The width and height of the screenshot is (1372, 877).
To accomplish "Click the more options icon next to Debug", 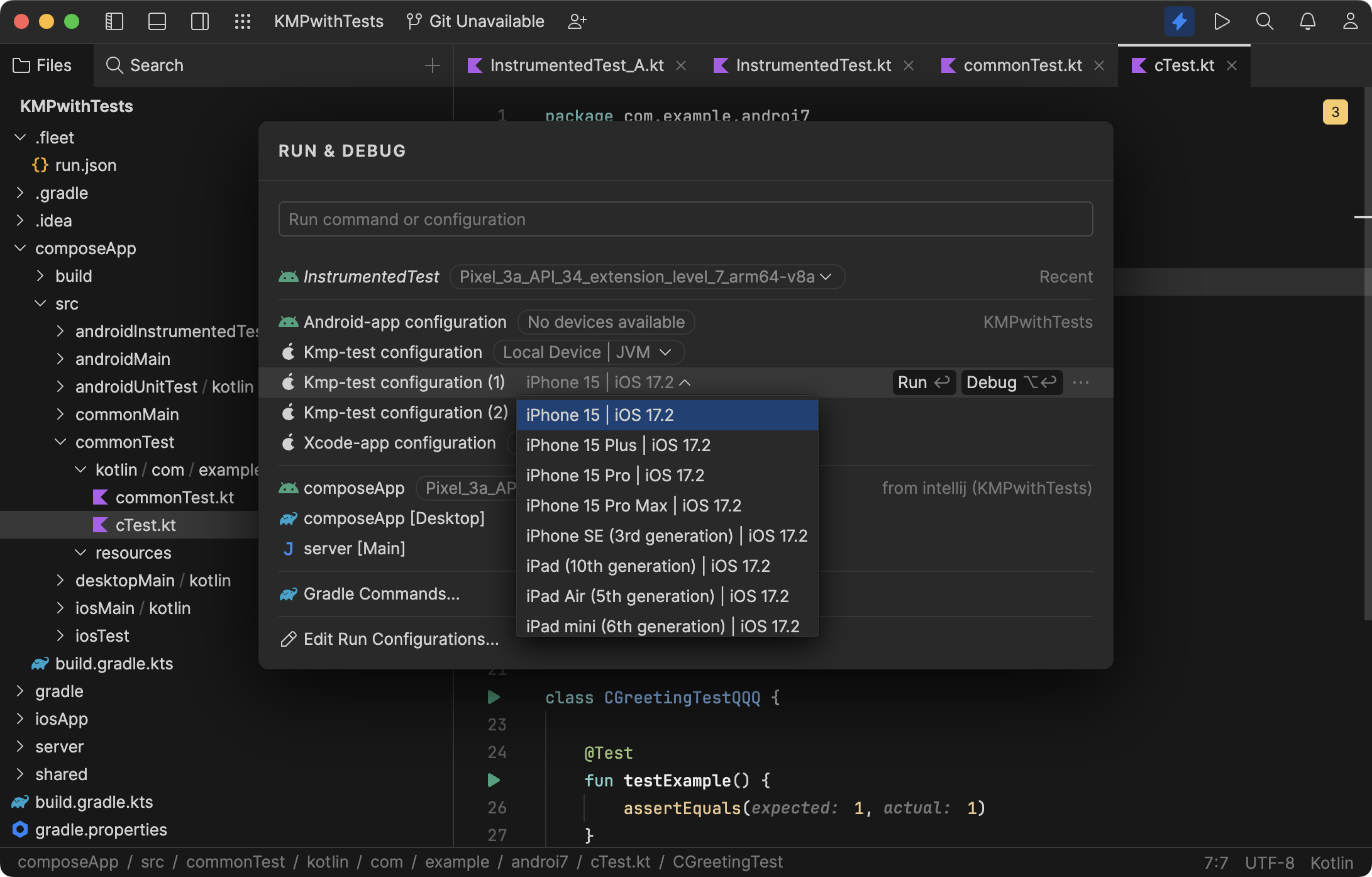I will (1081, 382).
